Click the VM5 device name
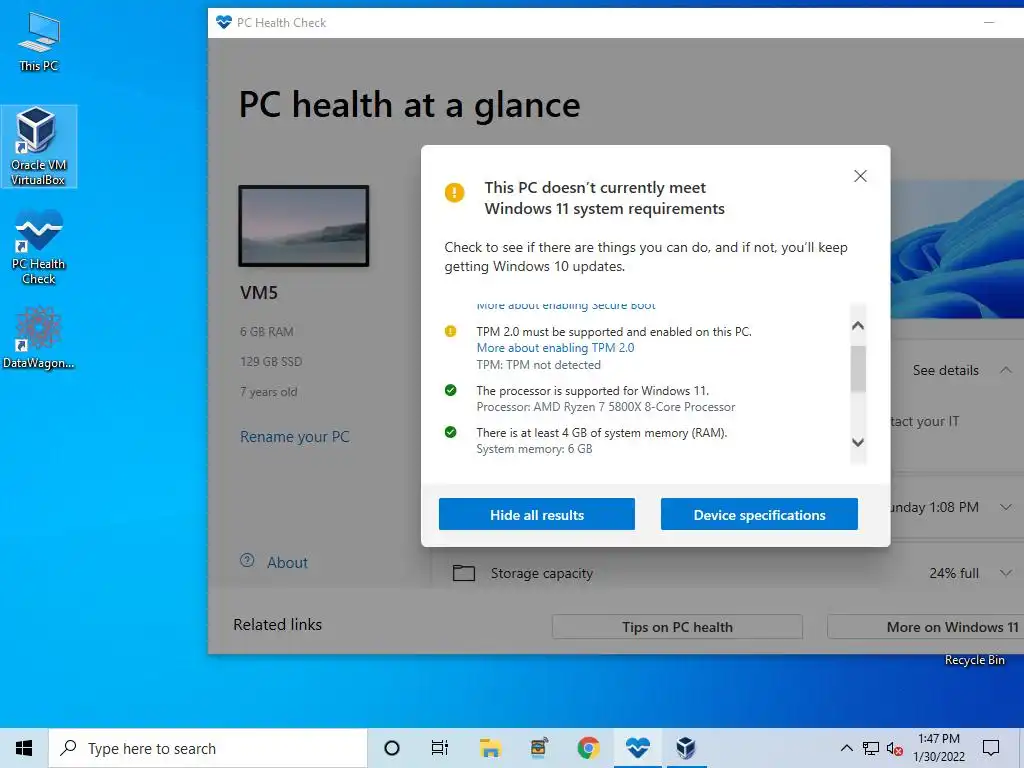 tap(259, 293)
